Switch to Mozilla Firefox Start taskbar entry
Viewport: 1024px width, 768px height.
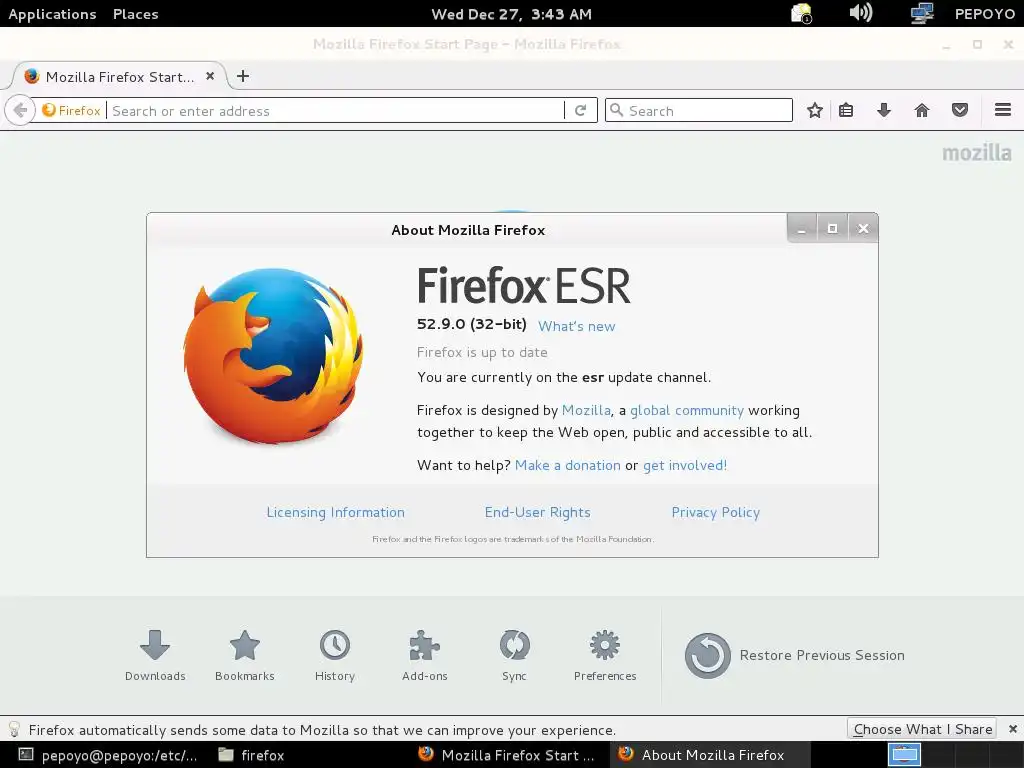click(x=507, y=755)
